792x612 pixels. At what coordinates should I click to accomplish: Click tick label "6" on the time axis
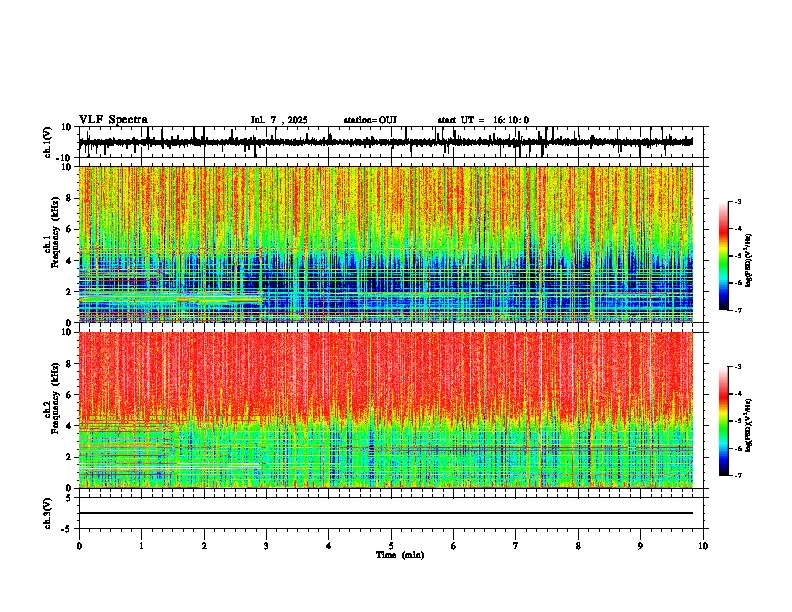(x=454, y=546)
